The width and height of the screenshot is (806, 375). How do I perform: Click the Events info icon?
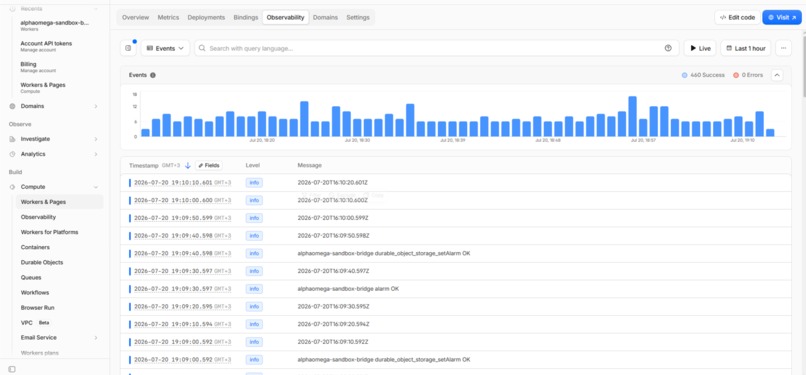[x=153, y=75]
